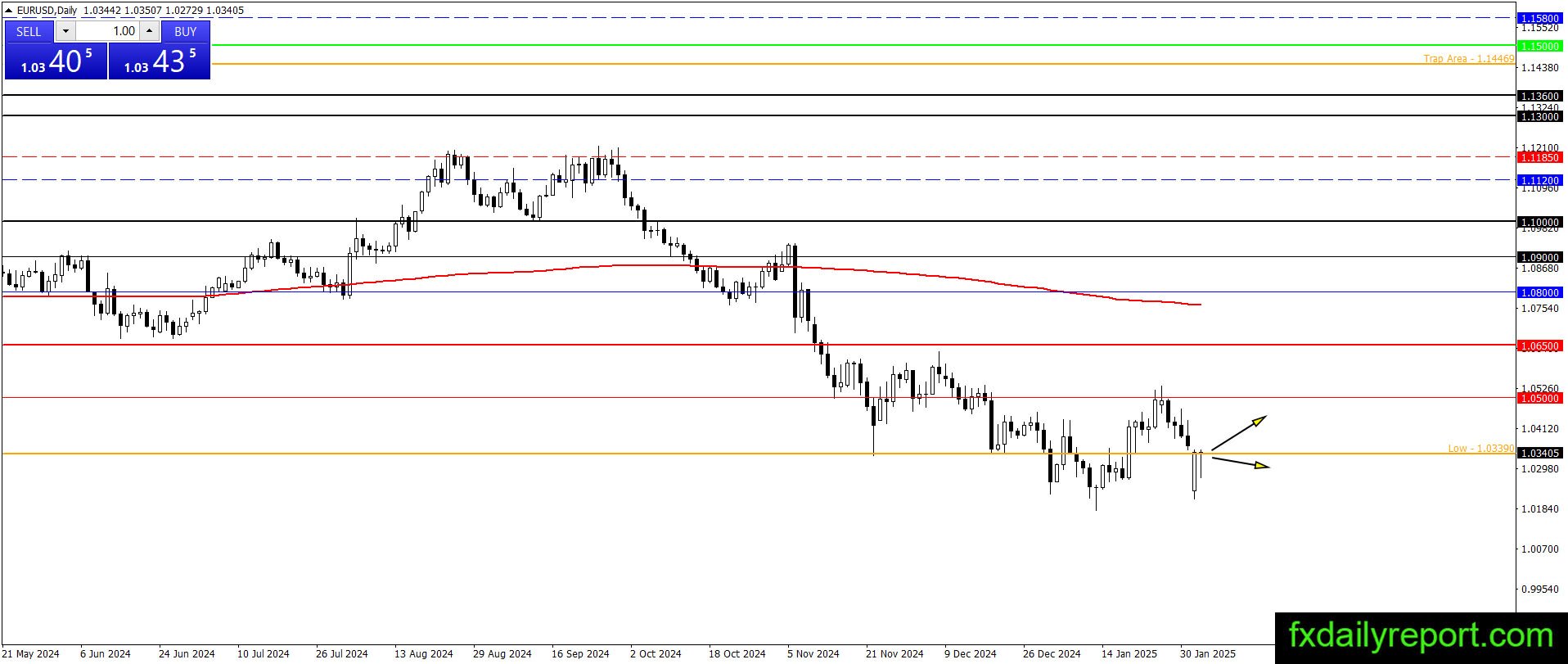The height and width of the screenshot is (664, 1568).
Task: Click the sell price tile 1.03 40
Action: point(56,61)
